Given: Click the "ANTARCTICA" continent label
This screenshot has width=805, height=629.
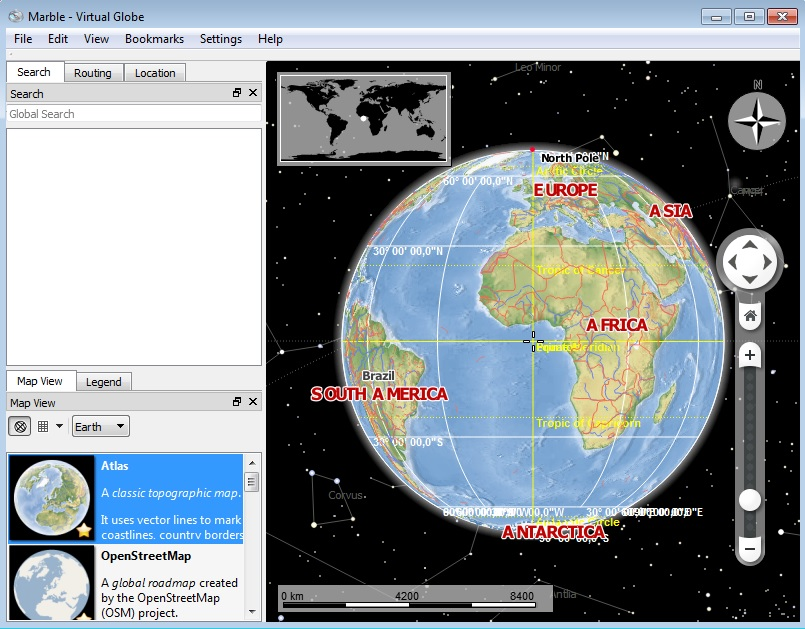Looking at the screenshot, I should tap(553, 532).
